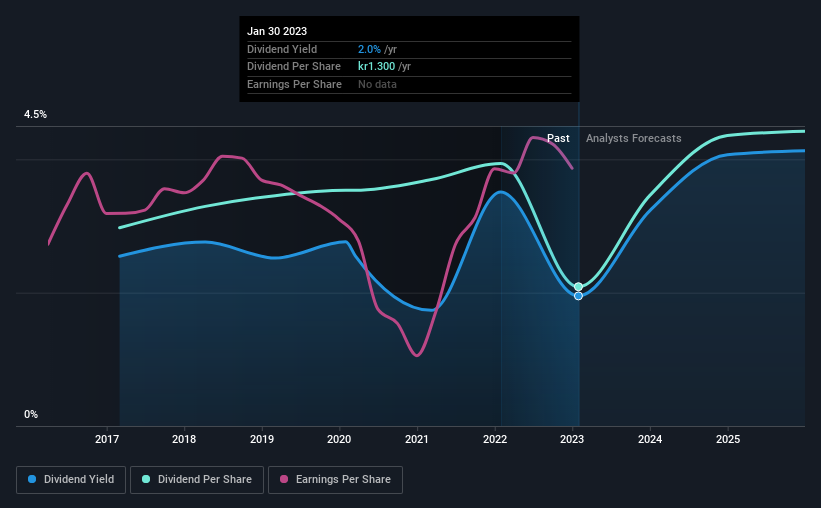
Task: Click the teal Dividend Per Share legend dot
Action: coord(146,479)
